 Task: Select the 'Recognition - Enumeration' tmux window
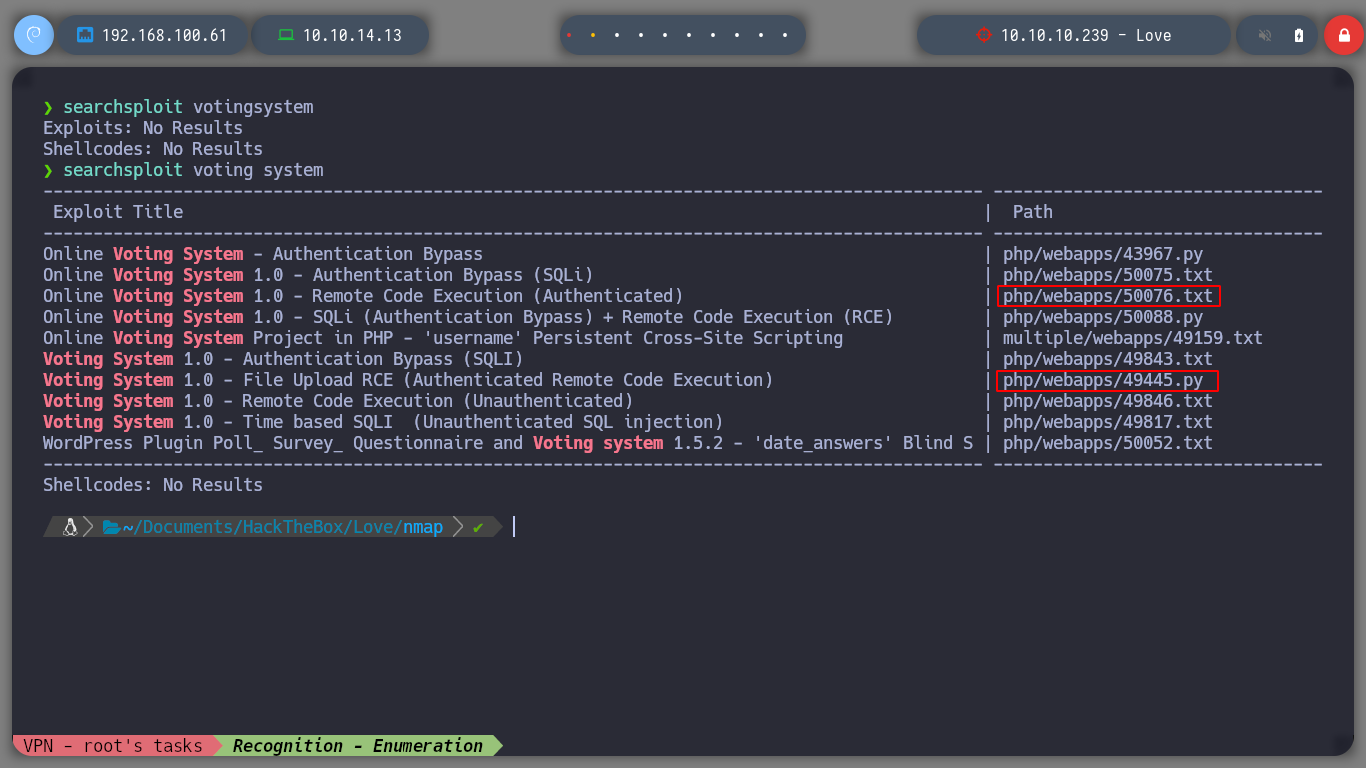pyautogui.click(x=357, y=746)
